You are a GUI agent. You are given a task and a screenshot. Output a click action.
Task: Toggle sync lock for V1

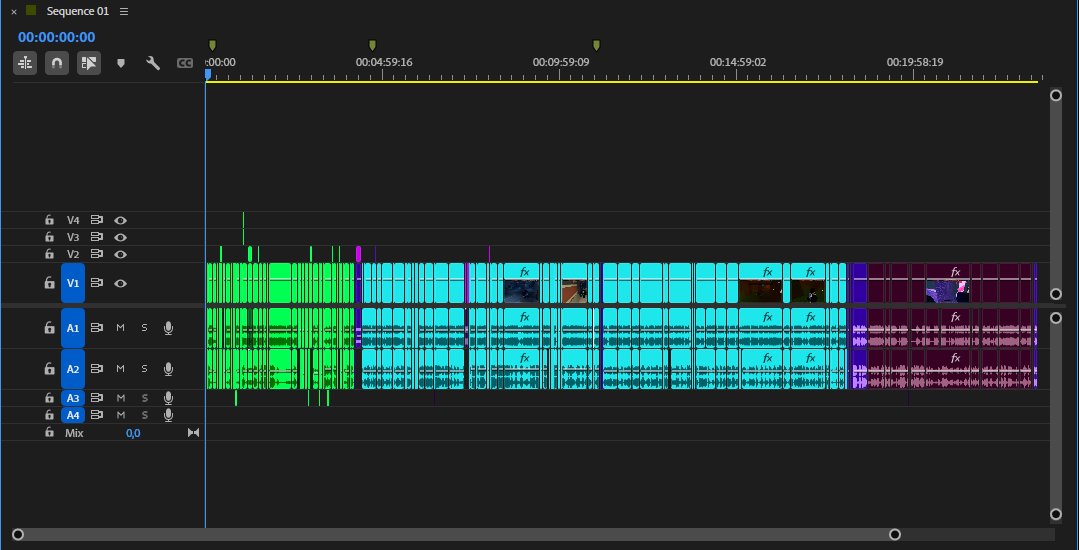coord(96,283)
